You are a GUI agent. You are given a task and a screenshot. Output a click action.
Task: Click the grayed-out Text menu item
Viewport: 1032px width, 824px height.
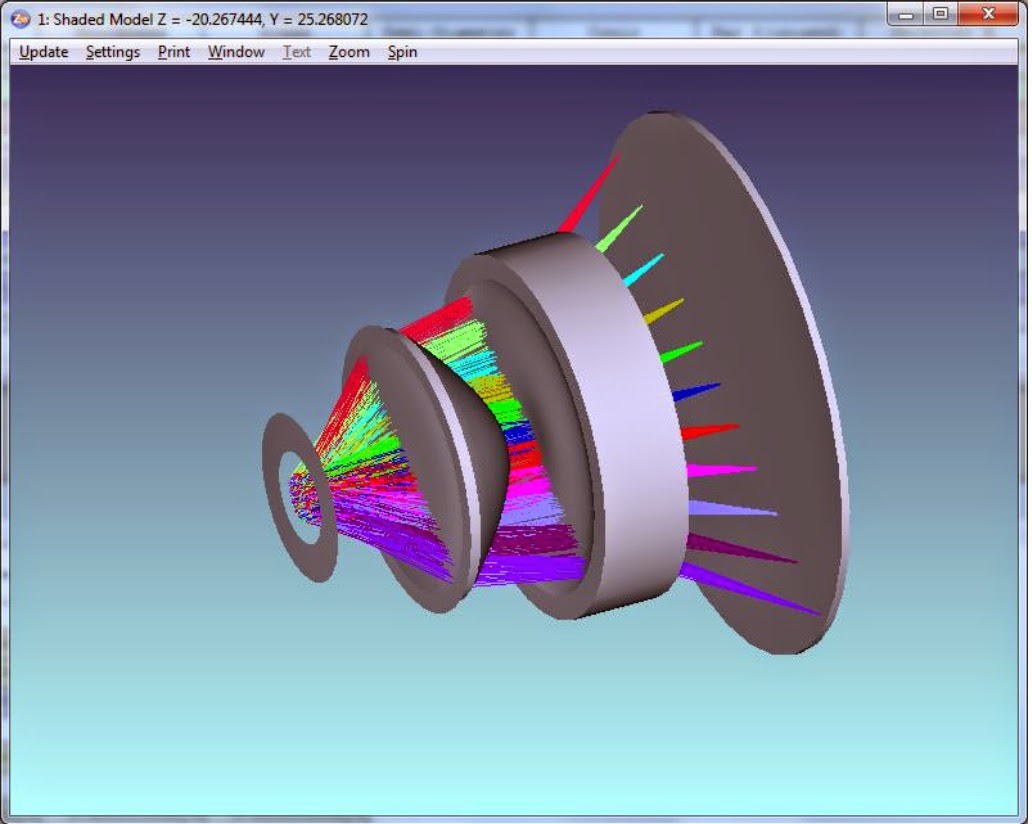pyautogui.click(x=296, y=52)
